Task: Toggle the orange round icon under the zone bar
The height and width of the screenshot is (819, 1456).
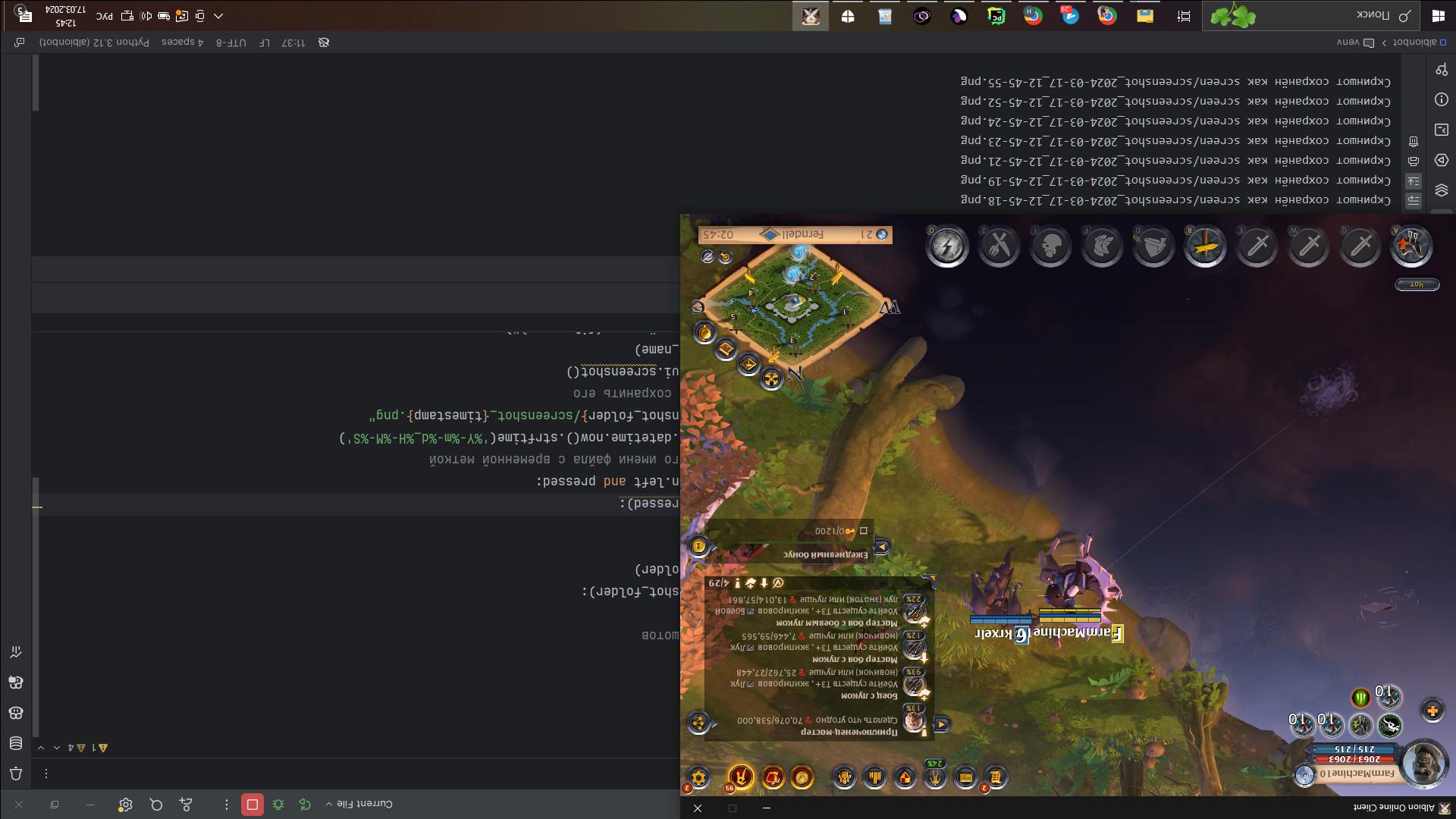Action: click(725, 257)
